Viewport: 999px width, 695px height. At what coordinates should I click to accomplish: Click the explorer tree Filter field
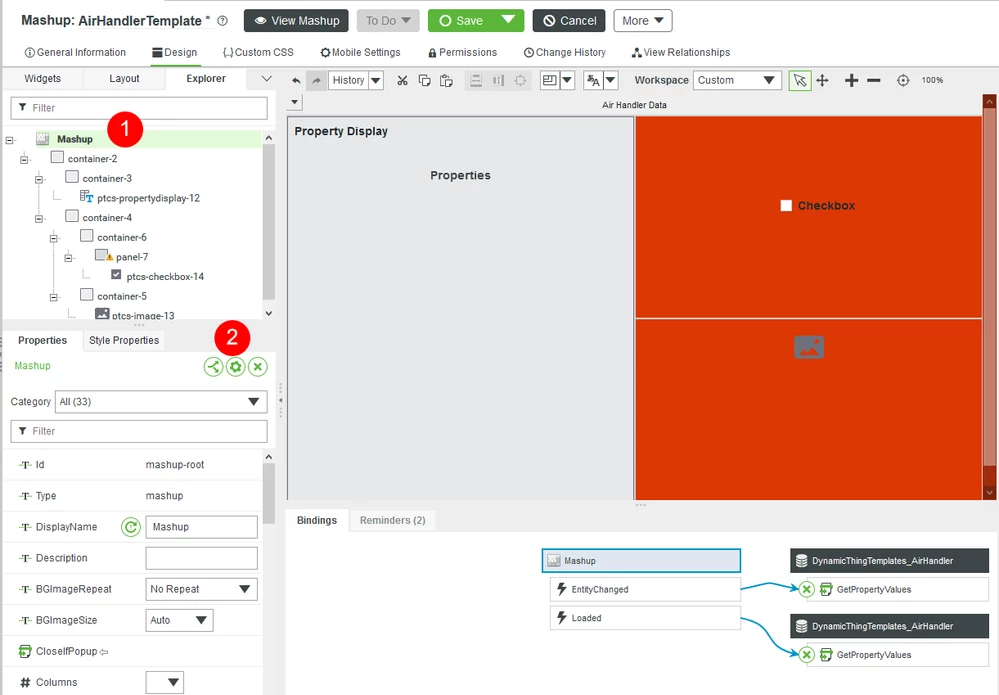click(x=139, y=108)
